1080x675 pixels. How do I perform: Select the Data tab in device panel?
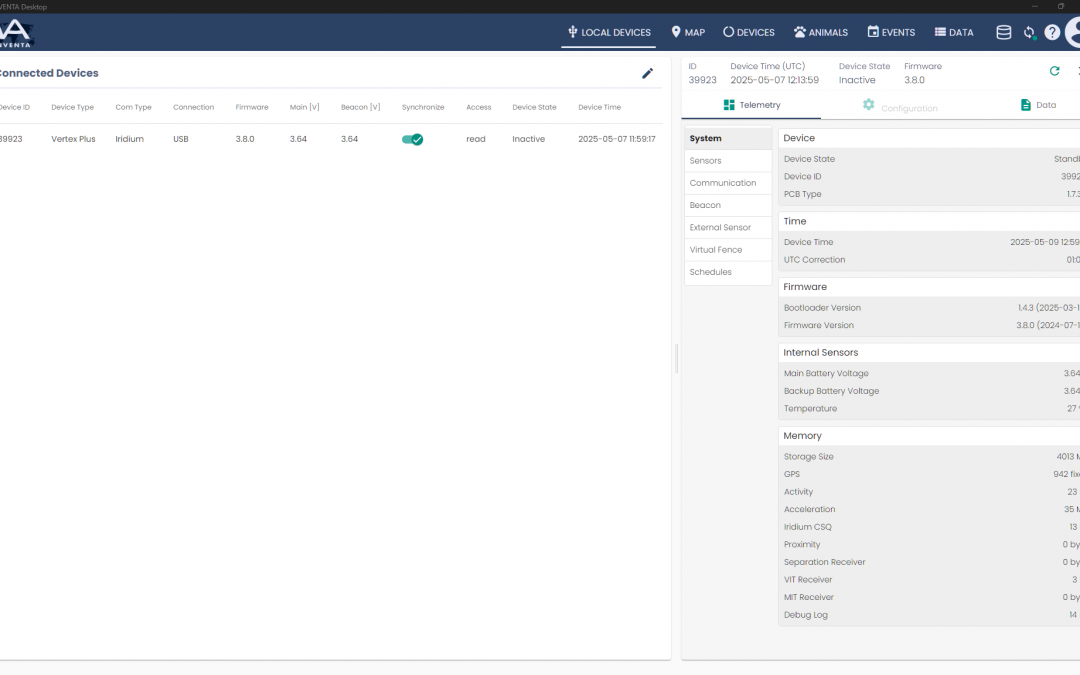click(1037, 105)
